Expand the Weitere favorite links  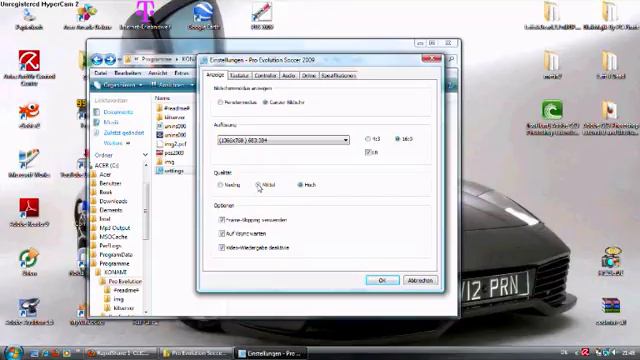click(x=117, y=143)
